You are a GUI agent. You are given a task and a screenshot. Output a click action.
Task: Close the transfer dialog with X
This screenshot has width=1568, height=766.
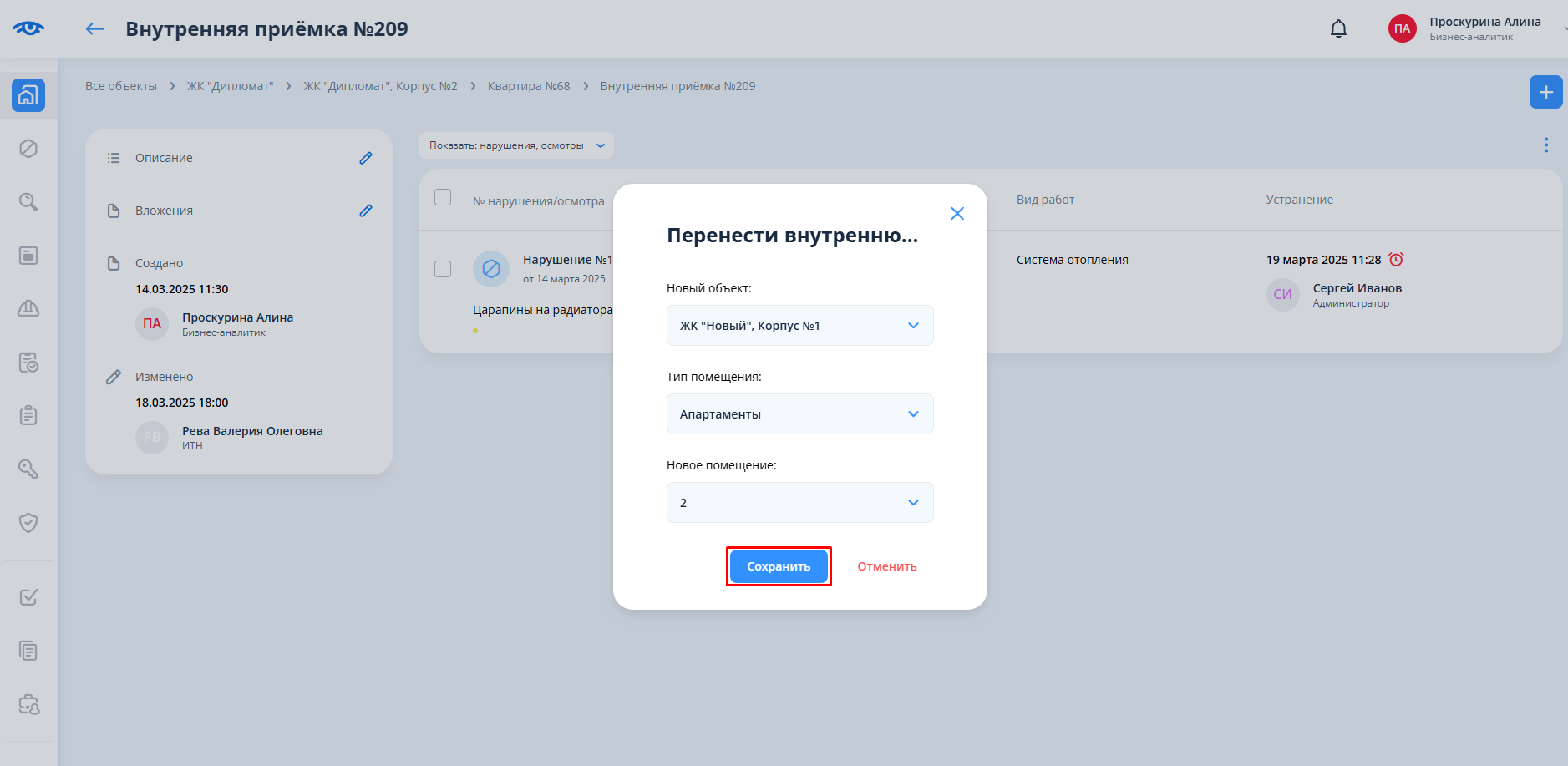(957, 214)
